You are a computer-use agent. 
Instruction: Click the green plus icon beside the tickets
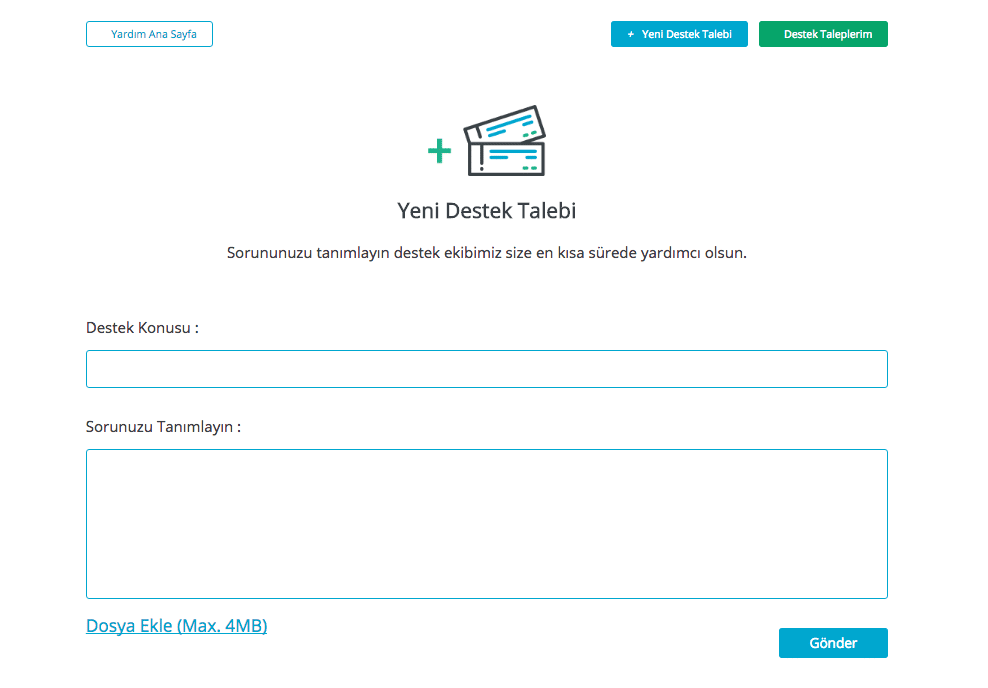(x=439, y=151)
